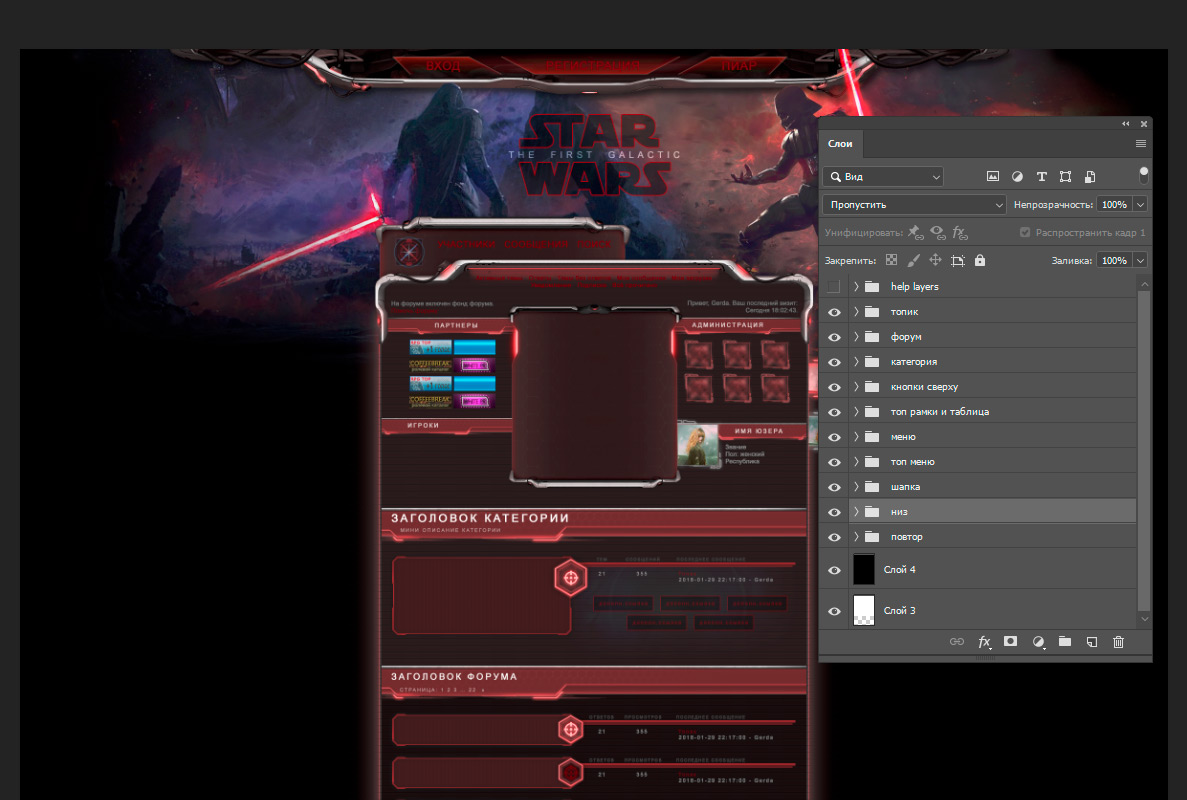Expand the help layers group
The height and width of the screenshot is (800, 1187).
coord(856,287)
